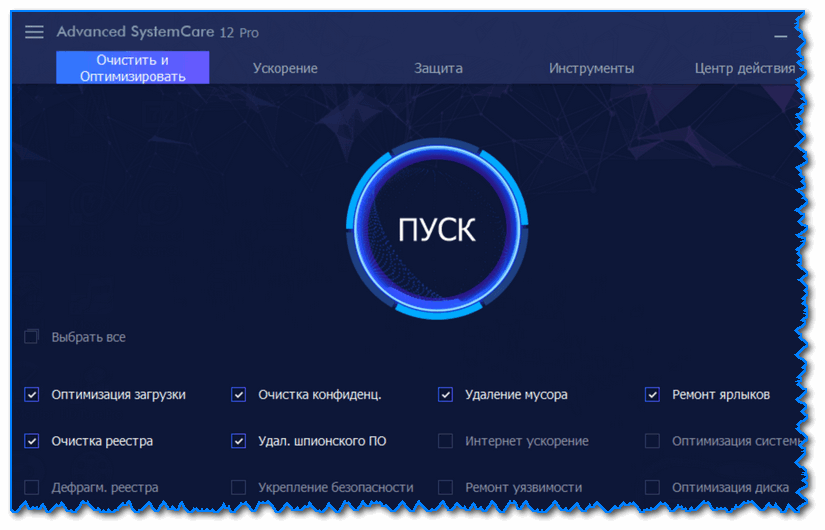825x530 pixels.
Task: Switch to the Ускорение tab
Action: pyautogui.click(x=285, y=68)
